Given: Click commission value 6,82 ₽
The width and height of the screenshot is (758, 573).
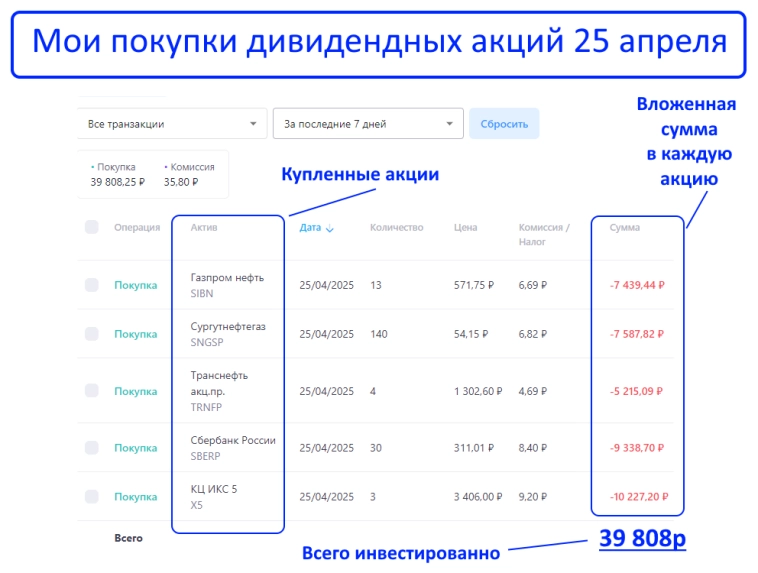Looking at the screenshot, I should (x=533, y=334).
